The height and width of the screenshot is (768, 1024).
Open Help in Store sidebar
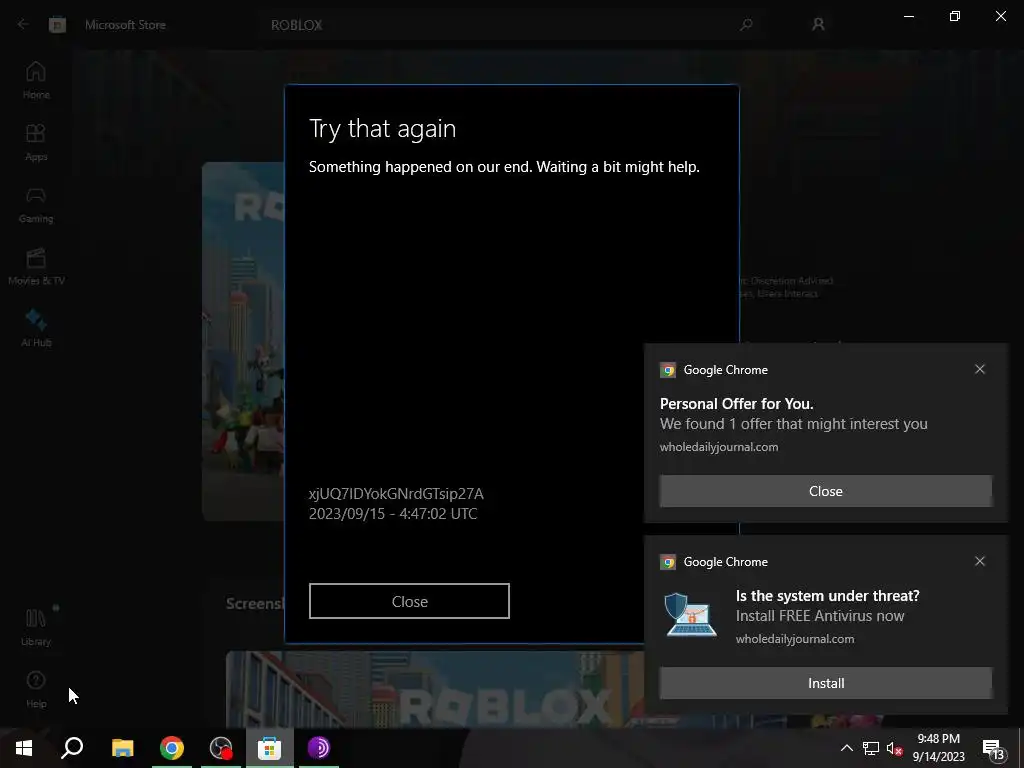click(36, 689)
